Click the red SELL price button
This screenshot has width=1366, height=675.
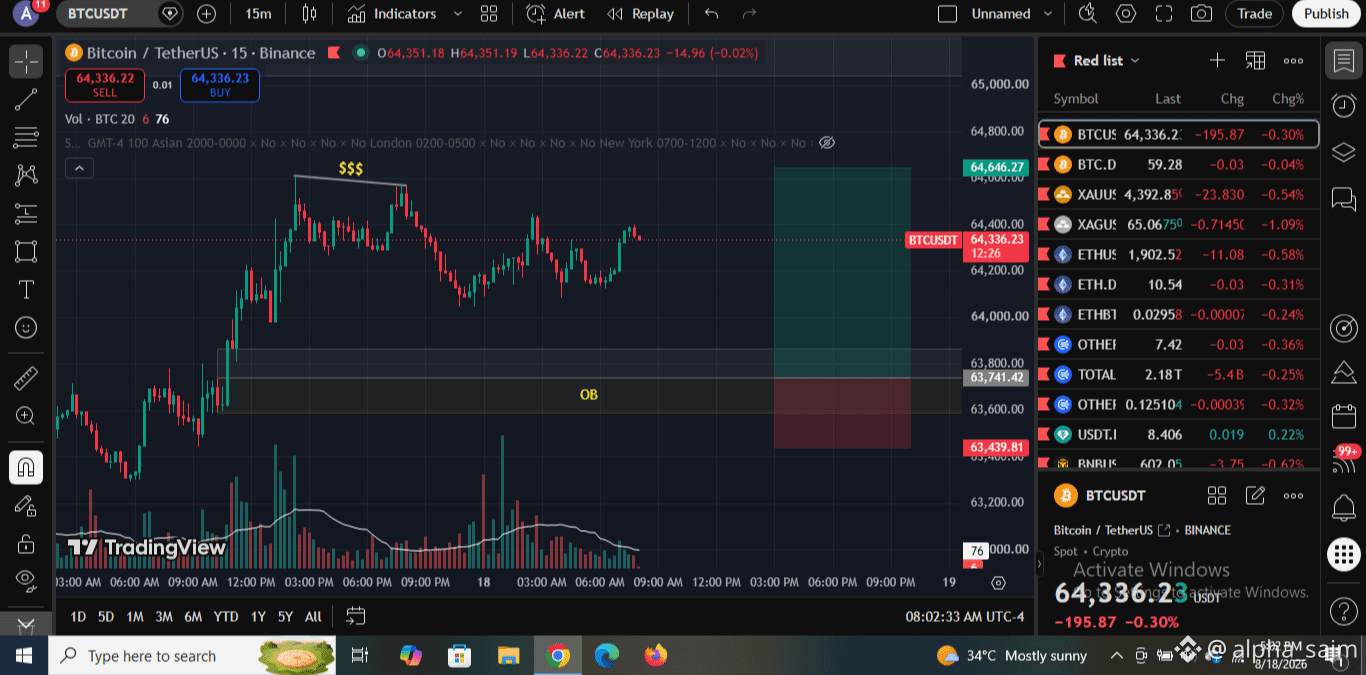pos(104,85)
